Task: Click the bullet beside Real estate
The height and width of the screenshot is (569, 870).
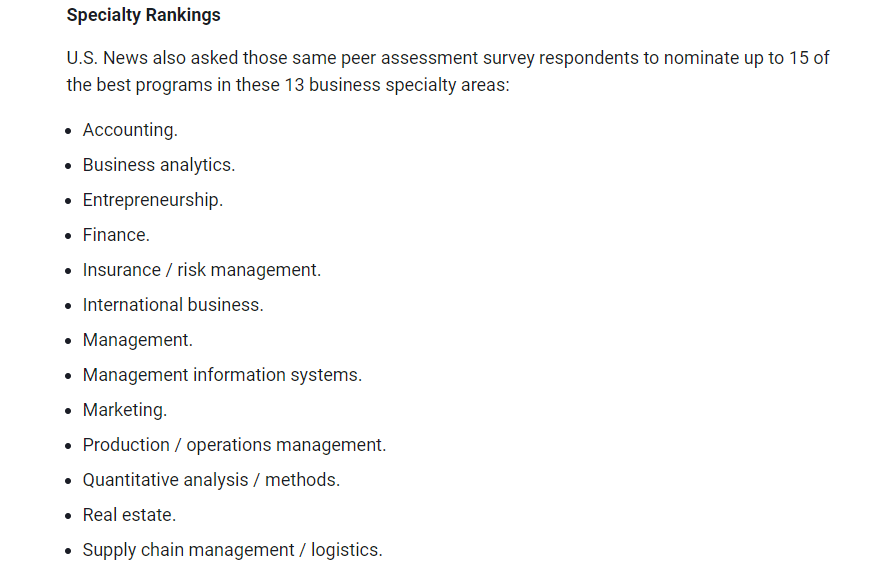Action: (x=68, y=516)
